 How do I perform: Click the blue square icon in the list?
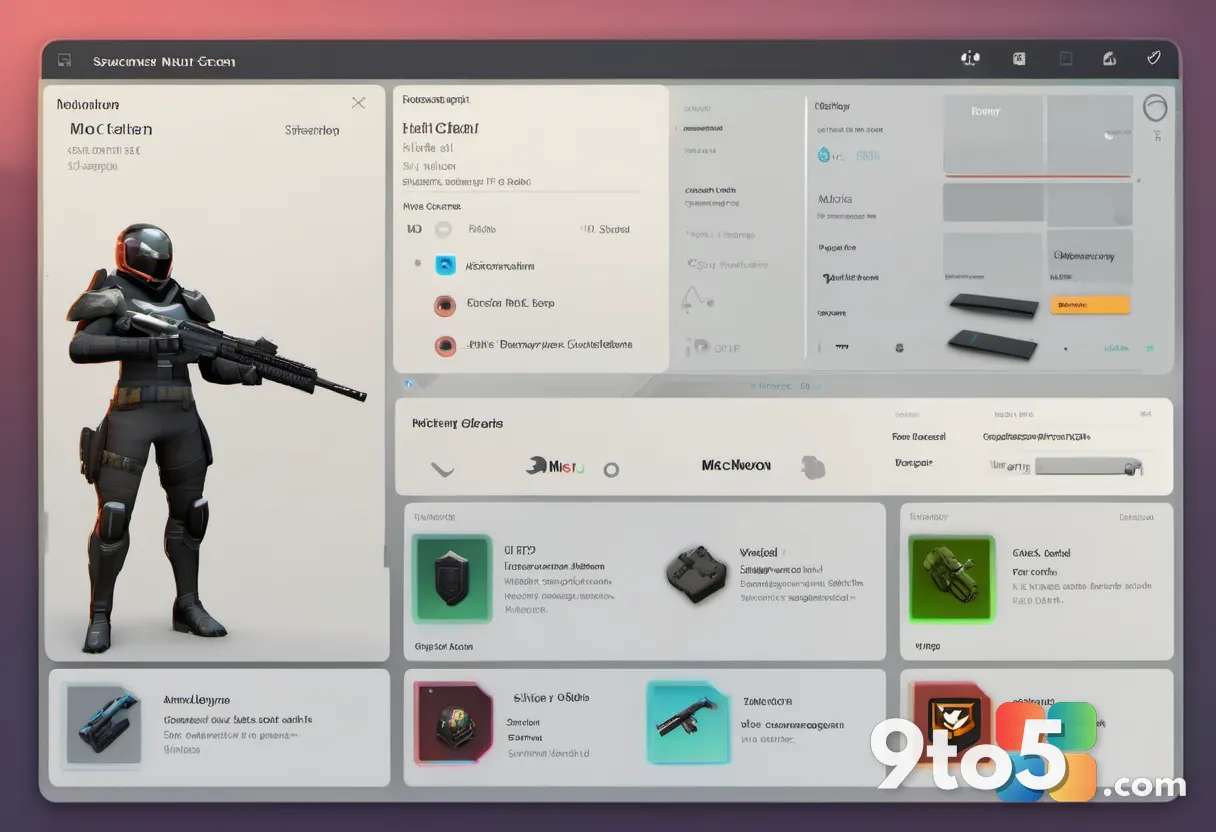coord(445,266)
